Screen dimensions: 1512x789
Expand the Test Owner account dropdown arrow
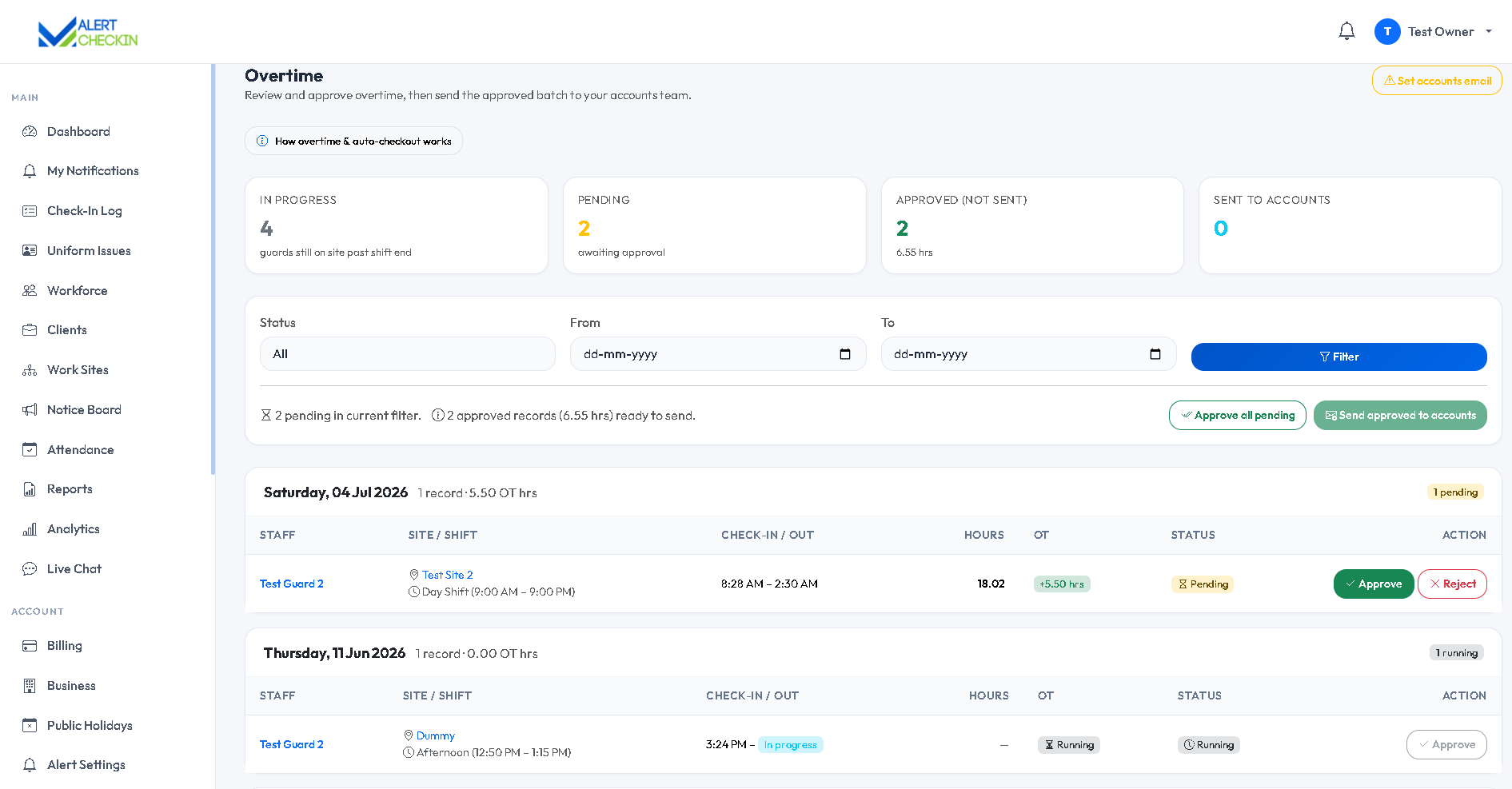(x=1489, y=32)
